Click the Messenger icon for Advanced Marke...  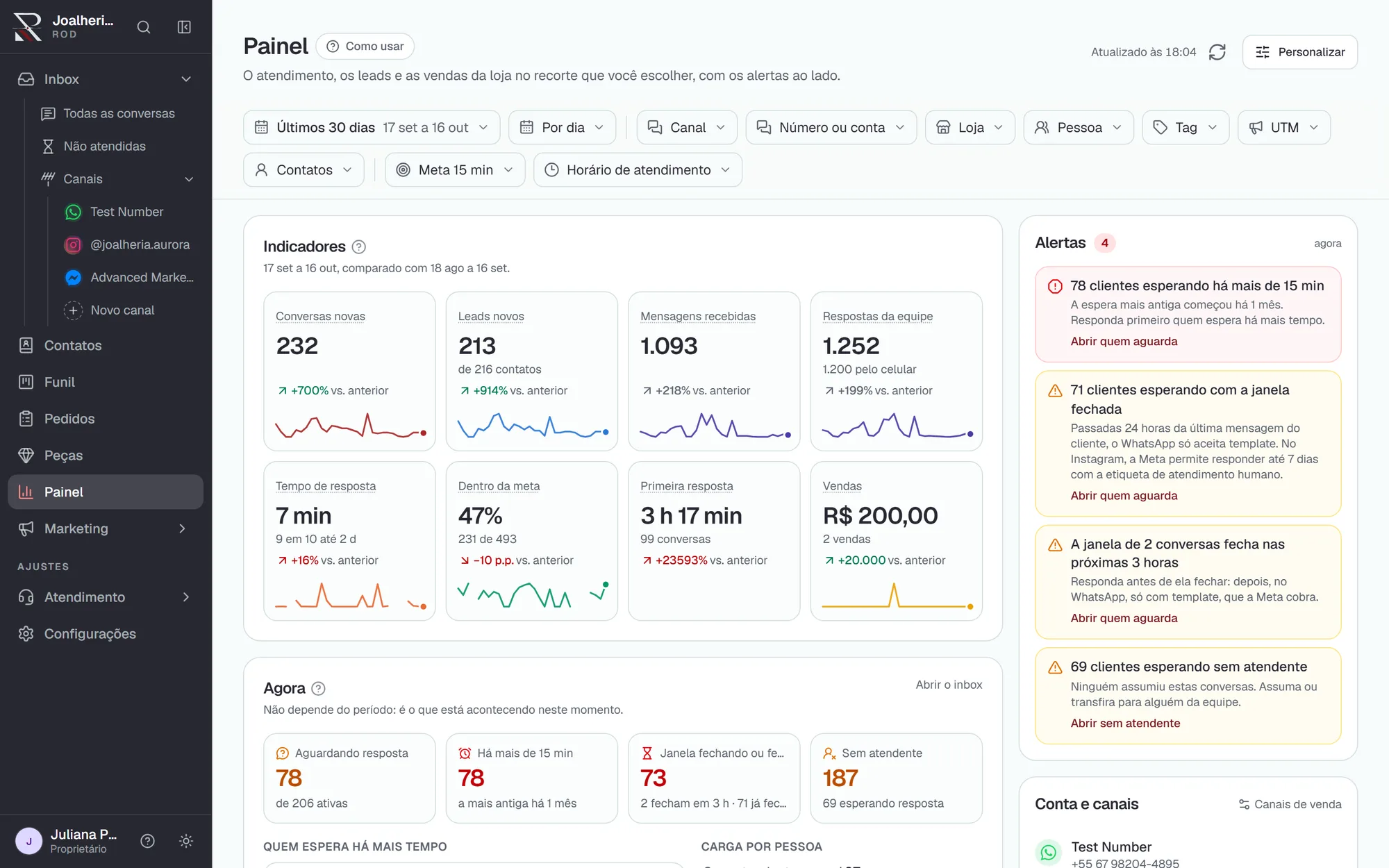[73, 277]
